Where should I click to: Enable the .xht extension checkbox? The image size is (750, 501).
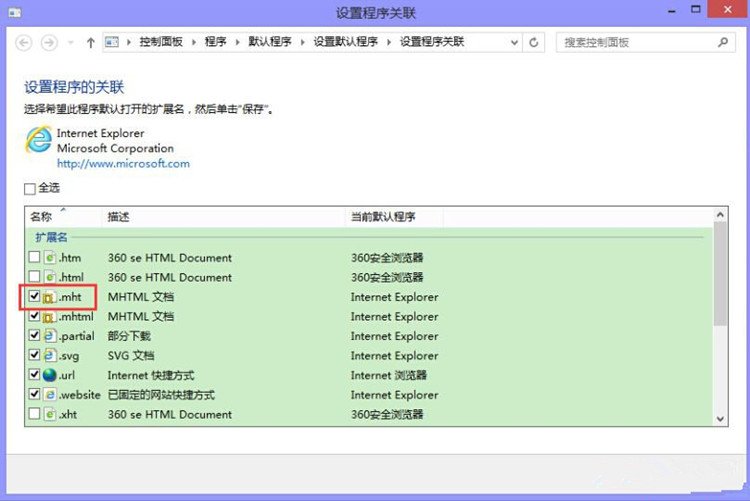pyautogui.click(x=34, y=413)
